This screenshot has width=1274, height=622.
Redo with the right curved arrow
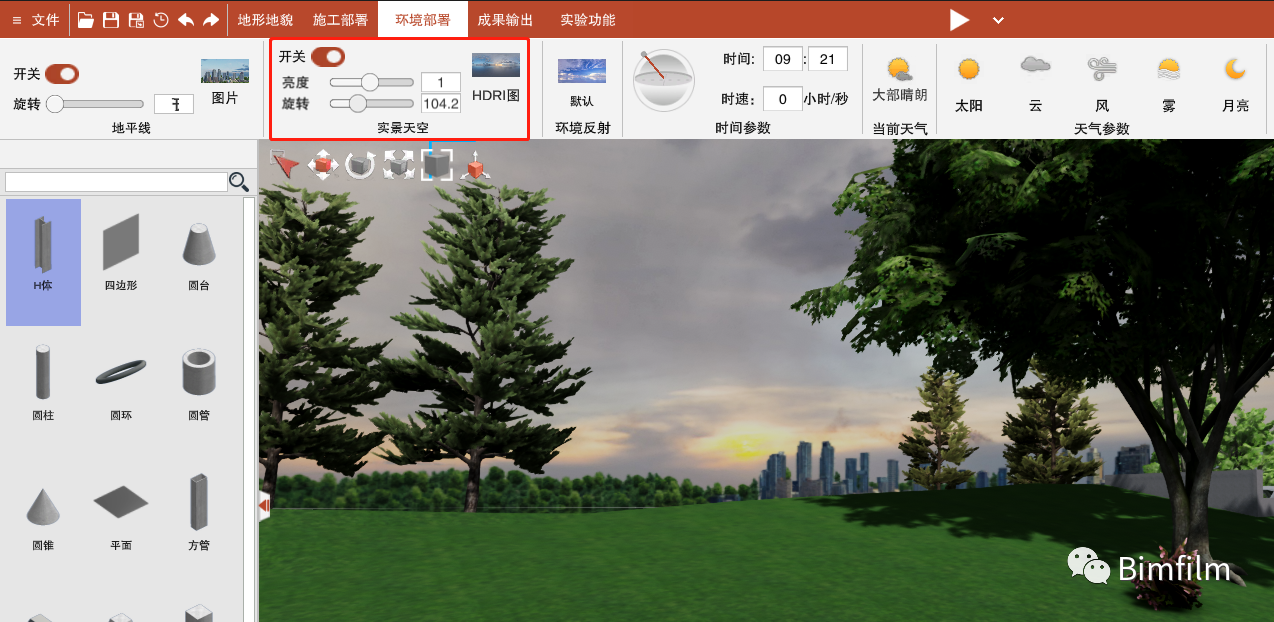211,20
